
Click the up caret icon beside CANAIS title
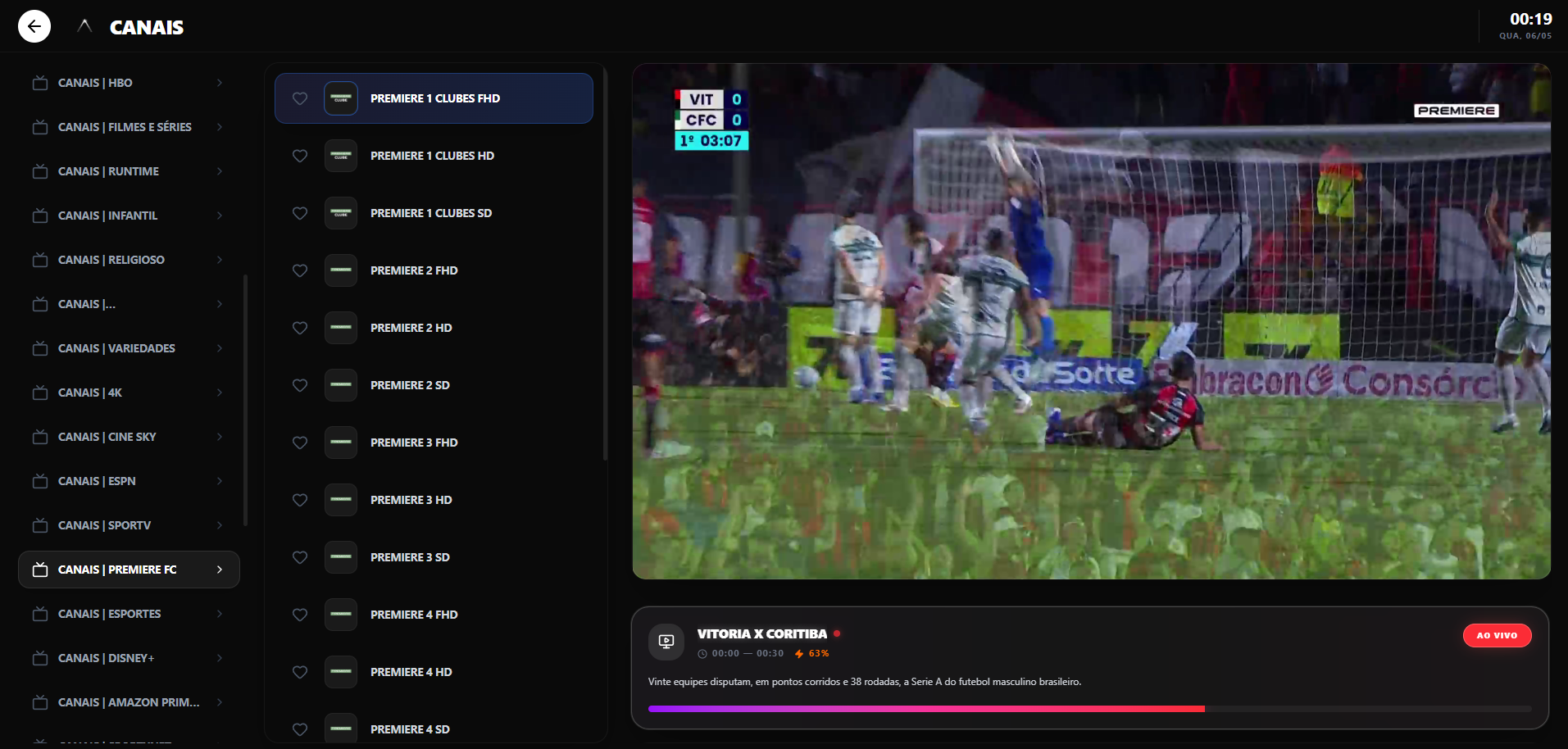point(84,26)
